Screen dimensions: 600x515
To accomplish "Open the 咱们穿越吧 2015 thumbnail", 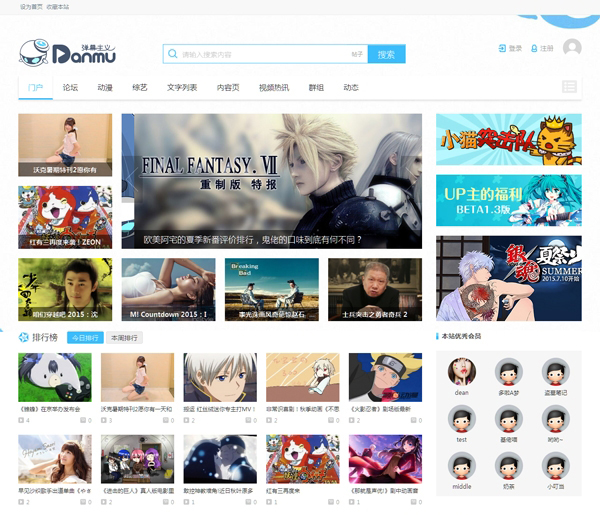I will (x=65, y=289).
